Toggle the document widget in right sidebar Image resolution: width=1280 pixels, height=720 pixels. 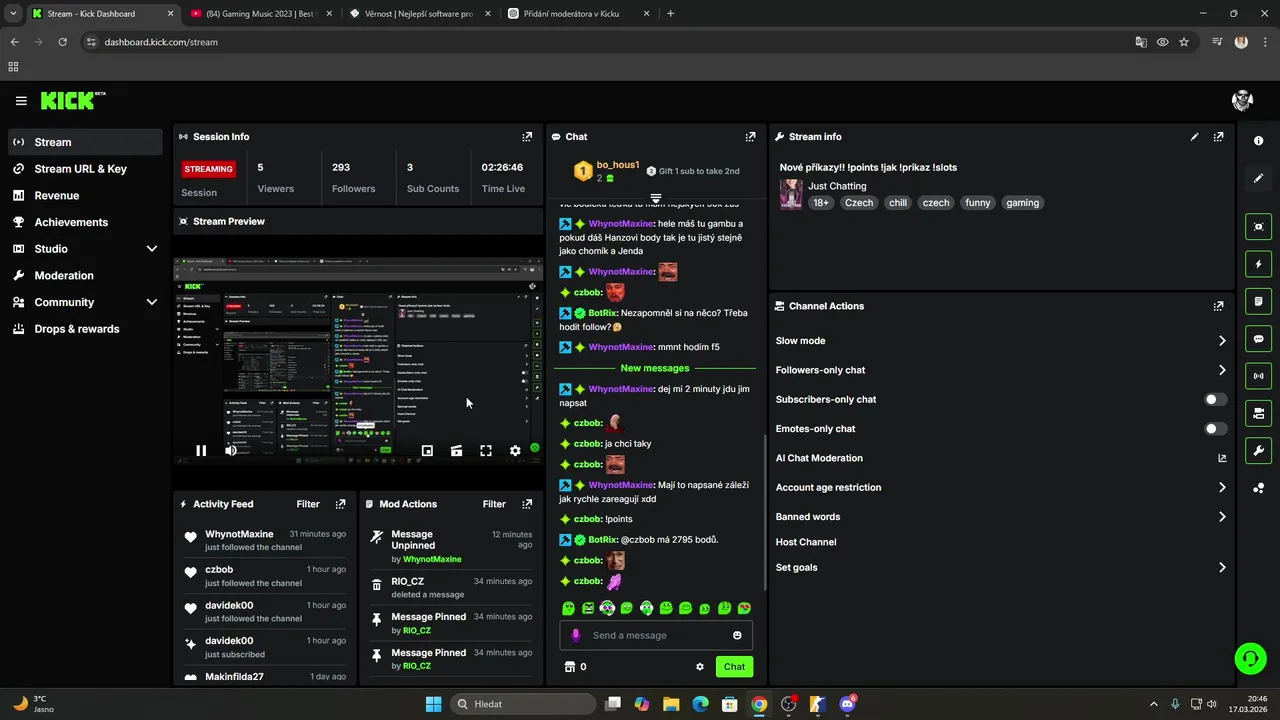(x=1259, y=301)
